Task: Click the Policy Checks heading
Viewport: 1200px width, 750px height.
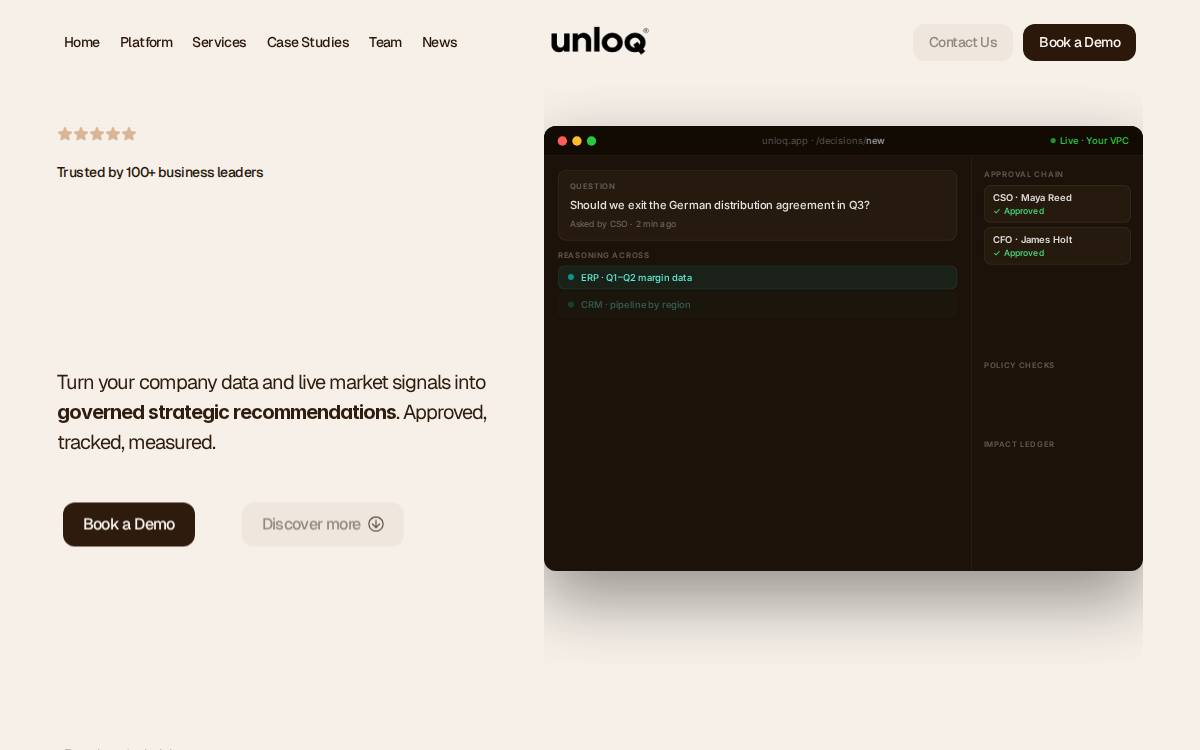Action: tap(1019, 366)
